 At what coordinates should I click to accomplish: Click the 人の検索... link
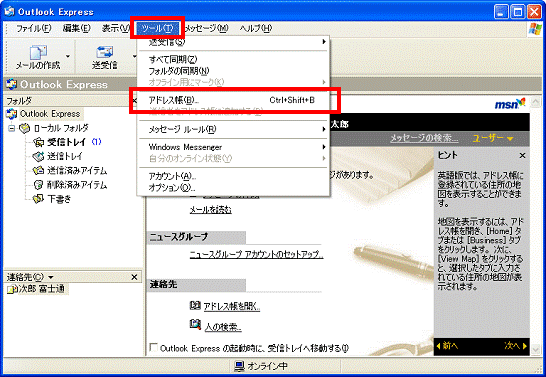click(223, 327)
